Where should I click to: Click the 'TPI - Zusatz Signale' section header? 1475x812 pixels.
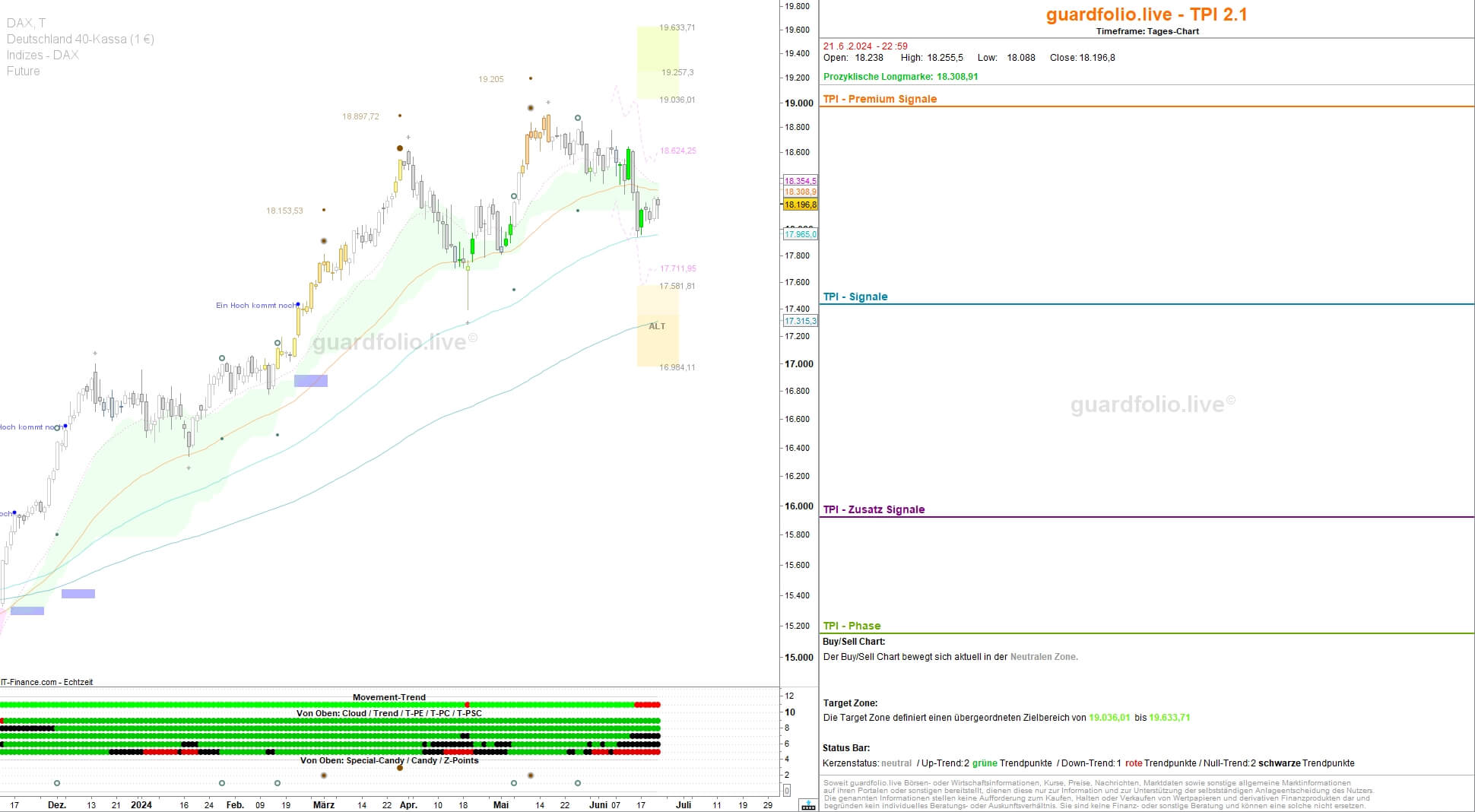coord(874,509)
